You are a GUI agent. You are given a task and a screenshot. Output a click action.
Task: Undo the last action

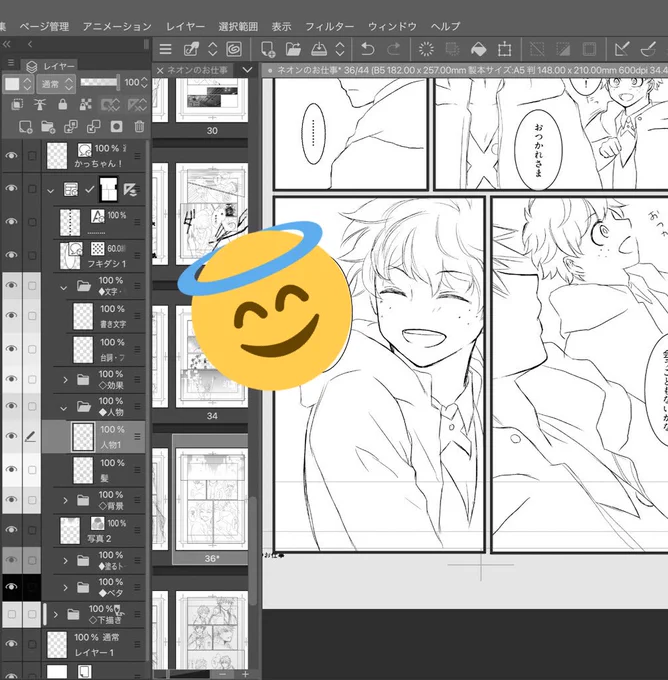pos(368,49)
